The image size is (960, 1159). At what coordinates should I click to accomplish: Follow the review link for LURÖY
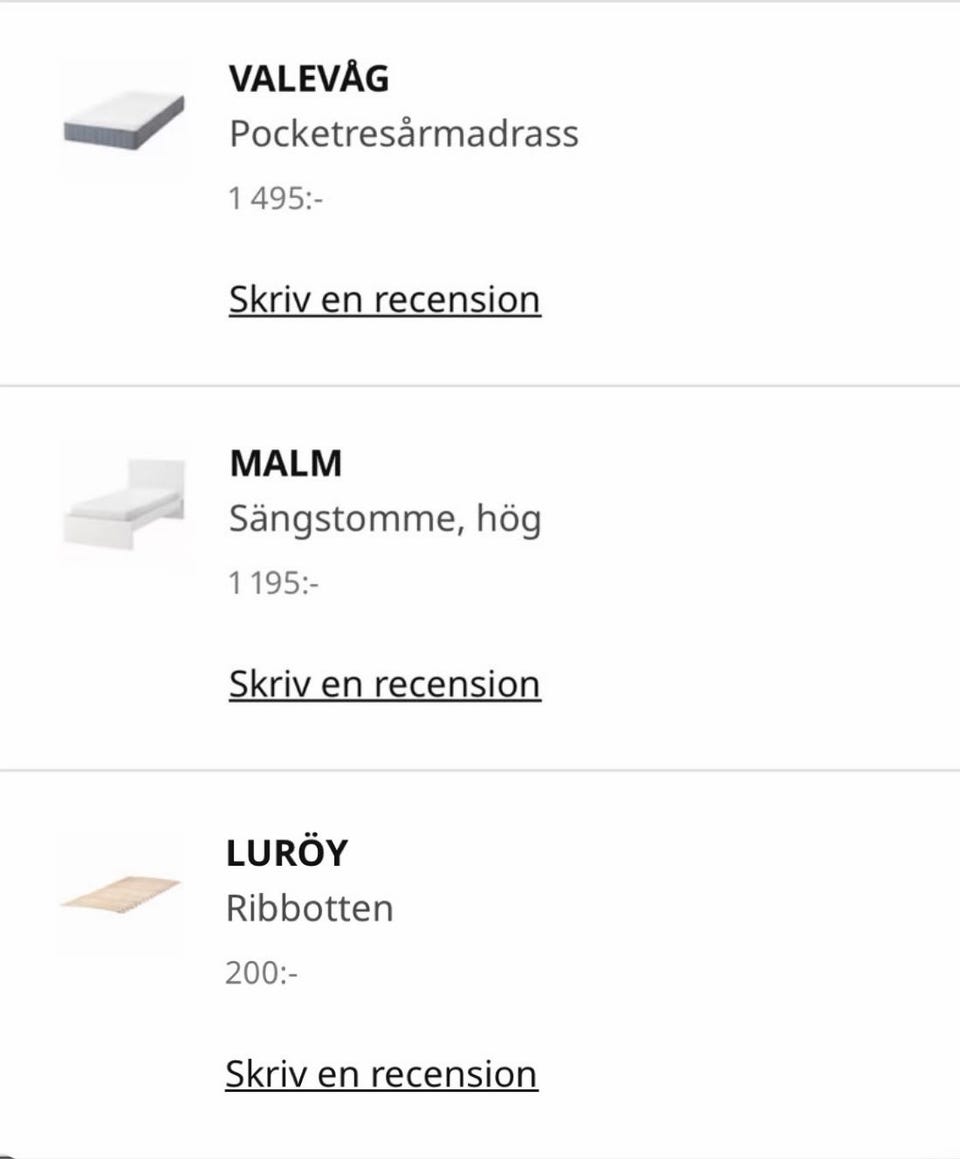coord(381,1074)
